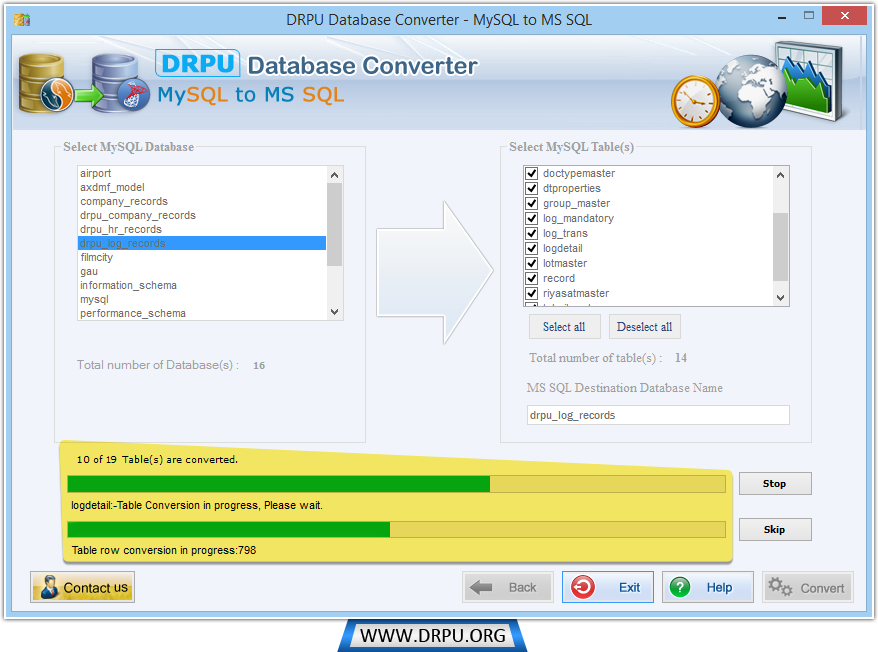The image size is (878, 652).
Task: Uncheck the logdetail table checkbox
Action: [531, 248]
